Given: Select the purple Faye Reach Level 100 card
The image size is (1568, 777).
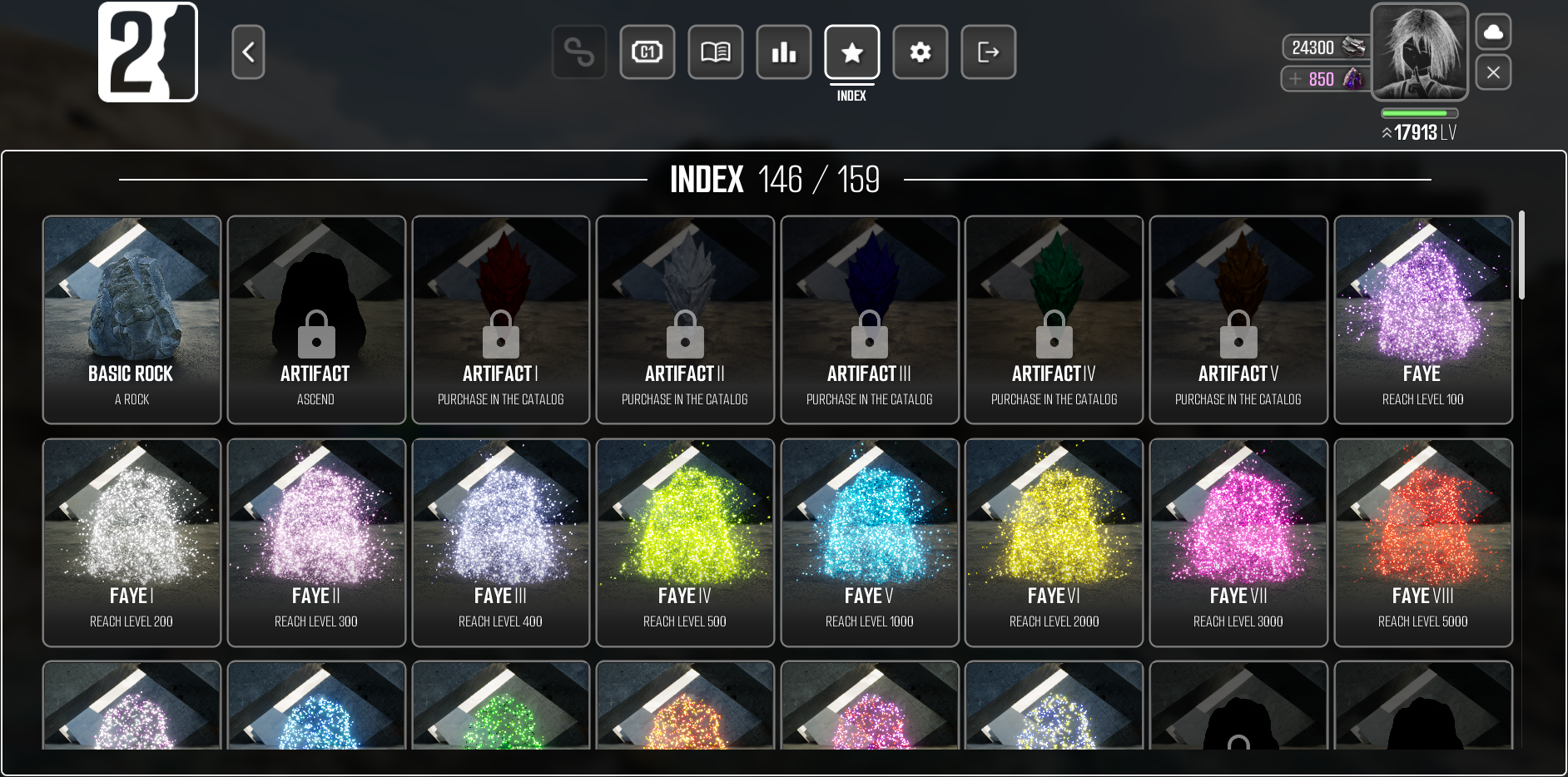Looking at the screenshot, I should pos(1423,320).
